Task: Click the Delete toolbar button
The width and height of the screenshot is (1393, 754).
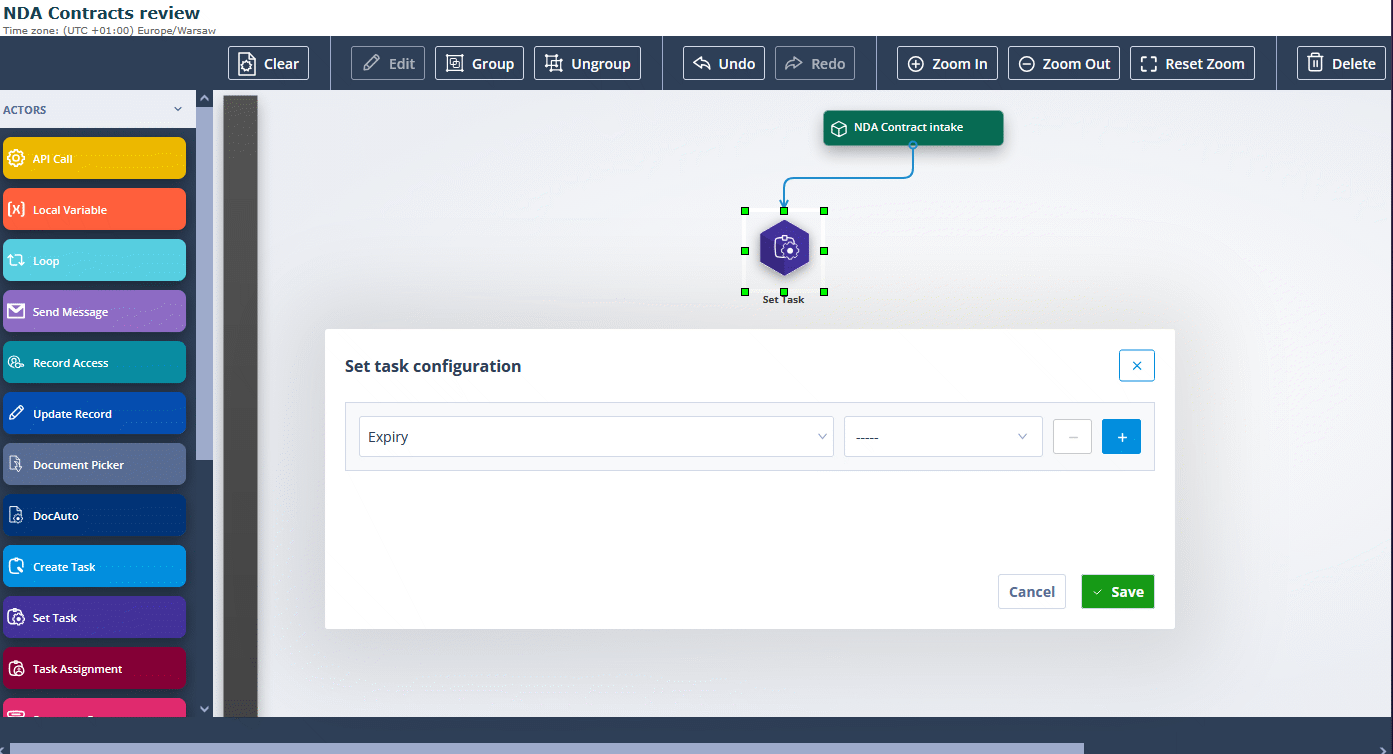Action: click(x=1341, y=63)
